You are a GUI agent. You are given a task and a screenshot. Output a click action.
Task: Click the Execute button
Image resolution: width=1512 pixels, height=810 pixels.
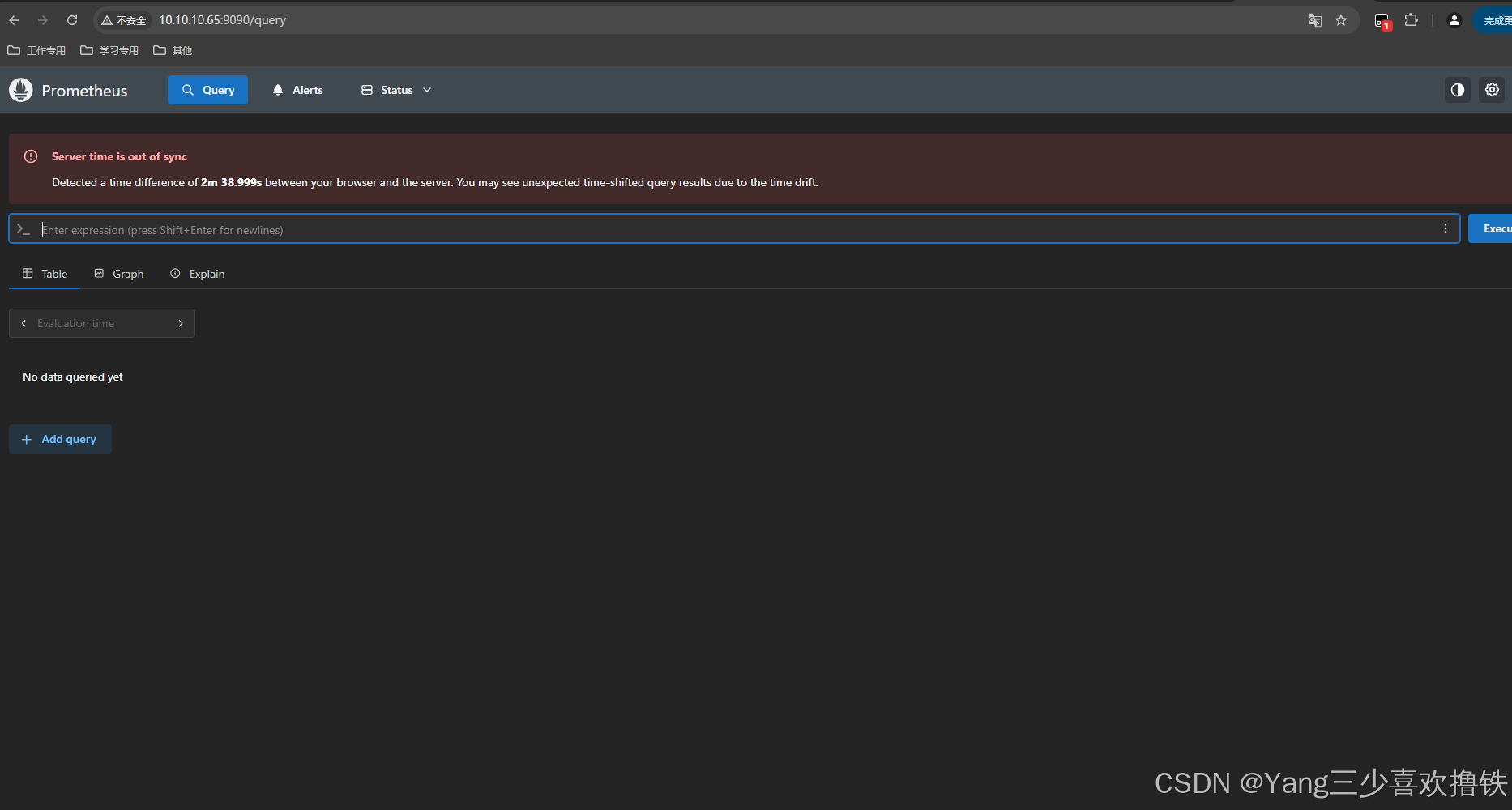tap(1491, 229)
